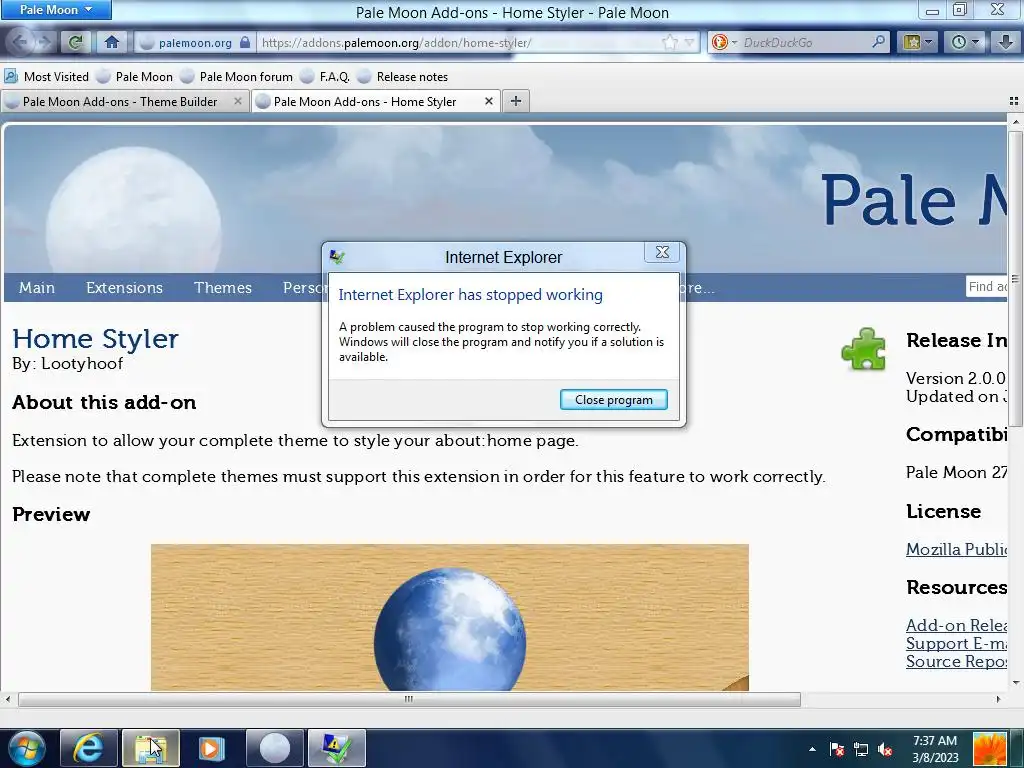Open the Pale Moon bookmark
Image resolution: width=1024 pixels, height=768 pixels.
click(135, 77)
